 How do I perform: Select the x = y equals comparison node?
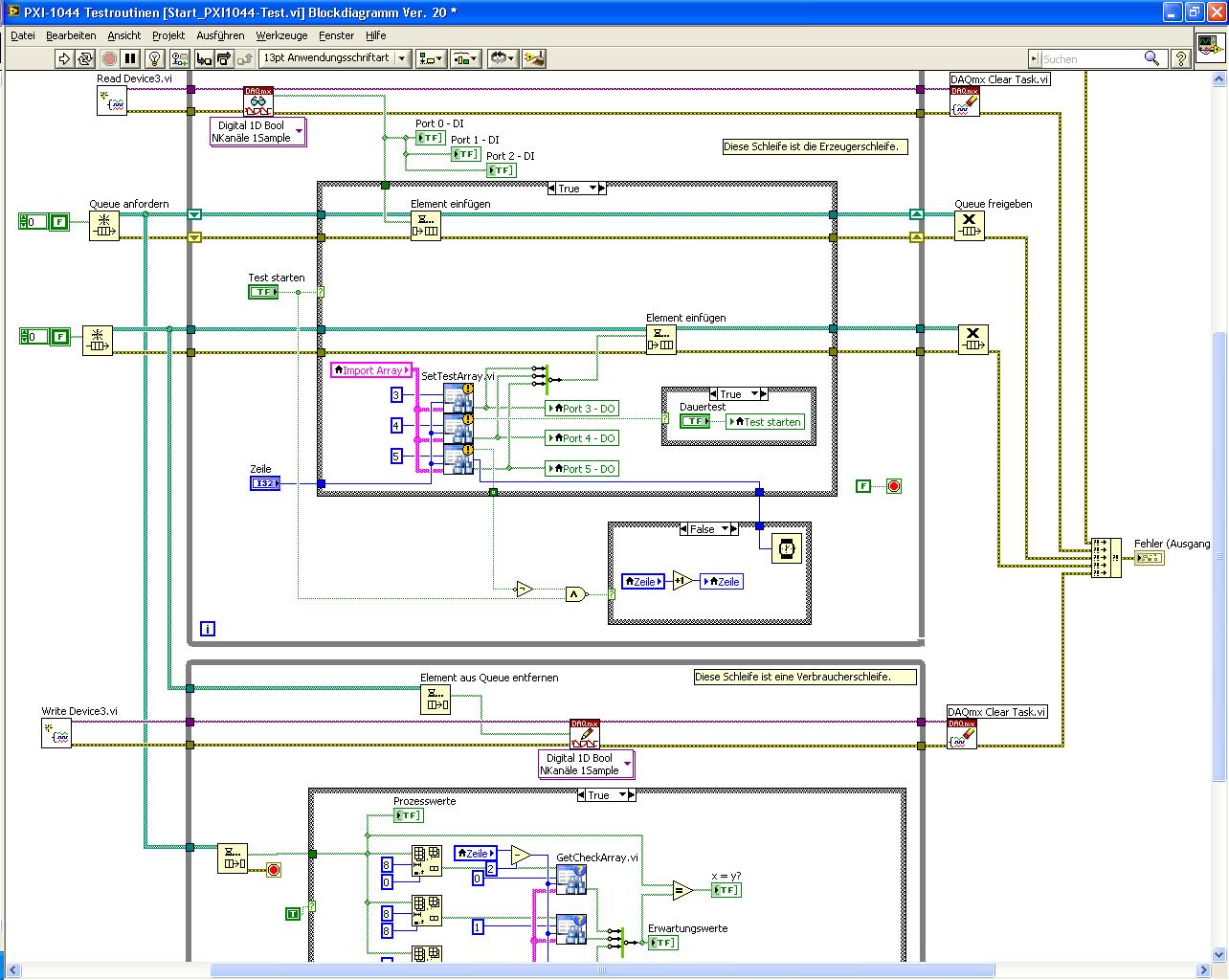[682, 890]
